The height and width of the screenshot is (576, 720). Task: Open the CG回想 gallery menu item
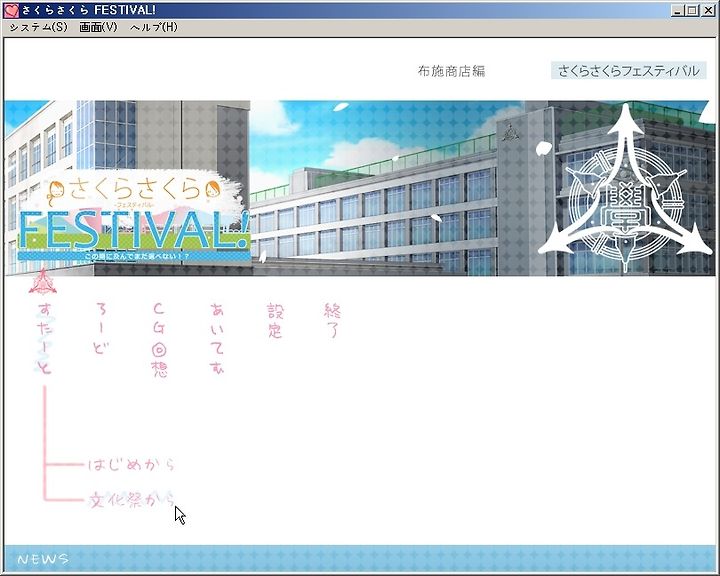point(159,340)
